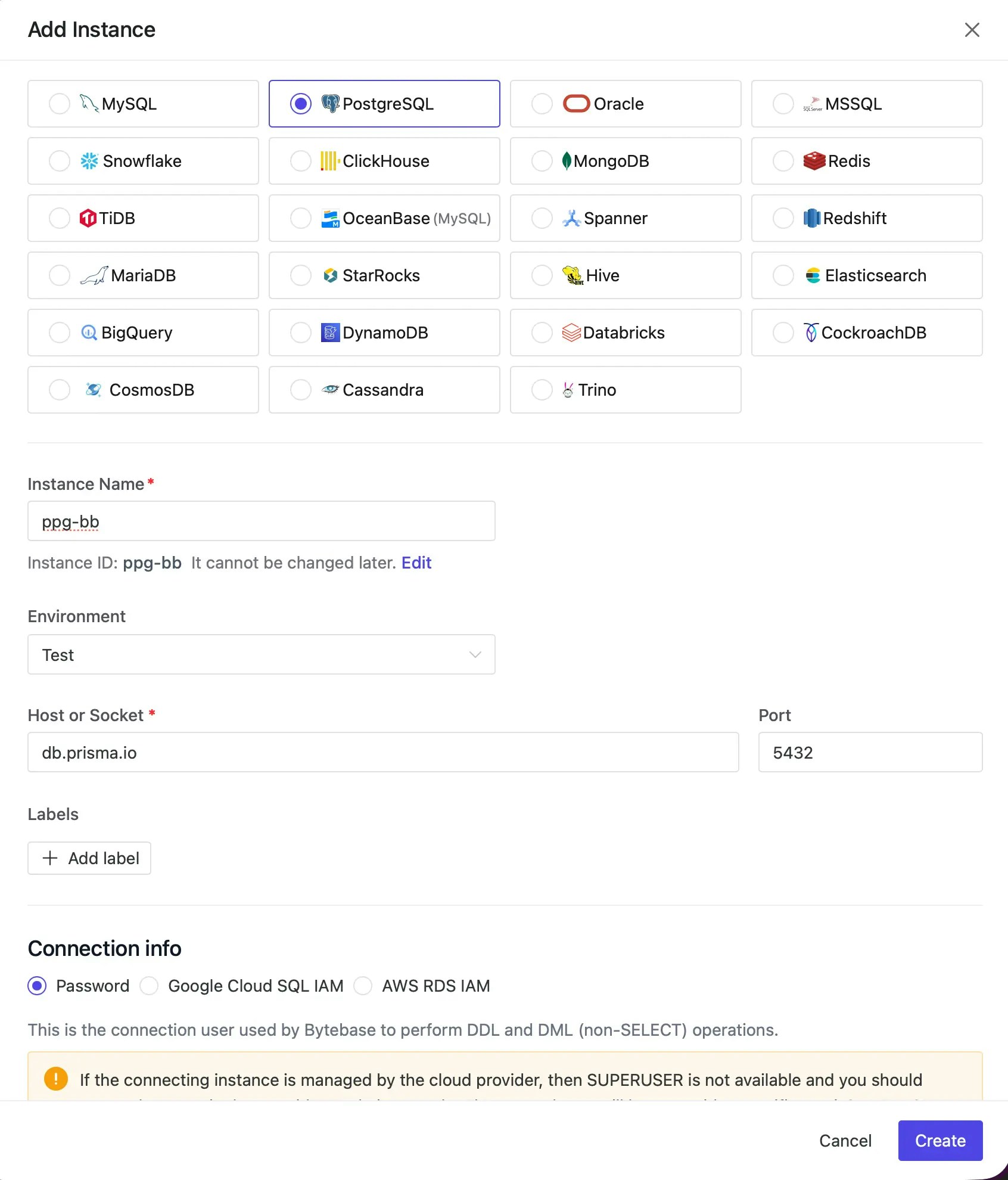This screenshot has width=1008, height=1180.
Task: Choose Google Cloud SQL IAM authentication
Action: 149,986
